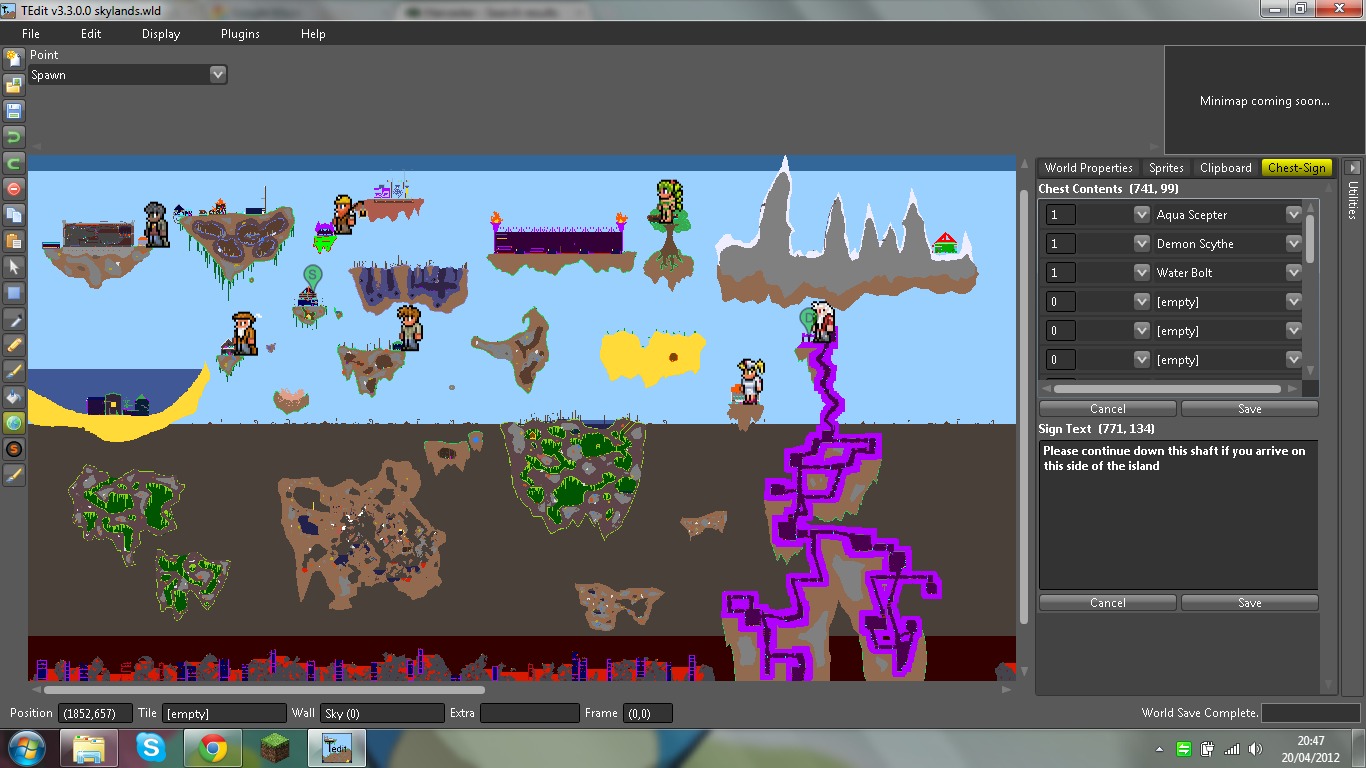Click the green Undo arrow icon

pyautogui.click(x=14, y=136)
